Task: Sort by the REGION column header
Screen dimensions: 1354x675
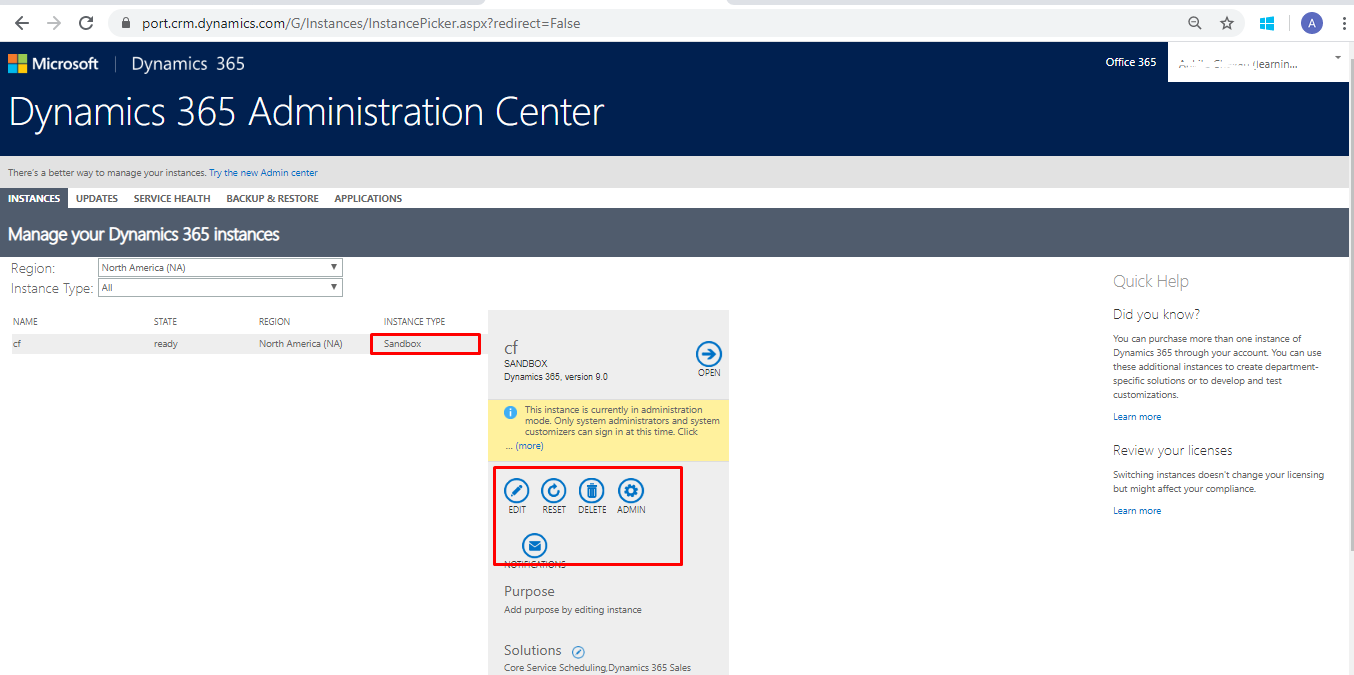Action: click(x=275, y=322)
